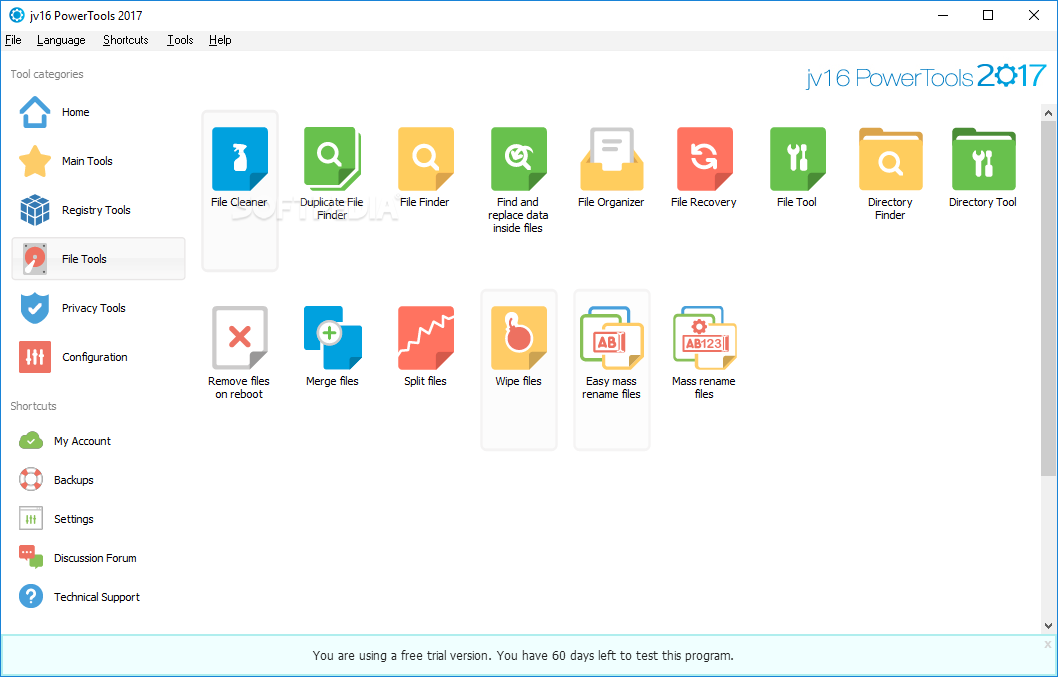Open Remove files on reboot

tap(240, 352)
